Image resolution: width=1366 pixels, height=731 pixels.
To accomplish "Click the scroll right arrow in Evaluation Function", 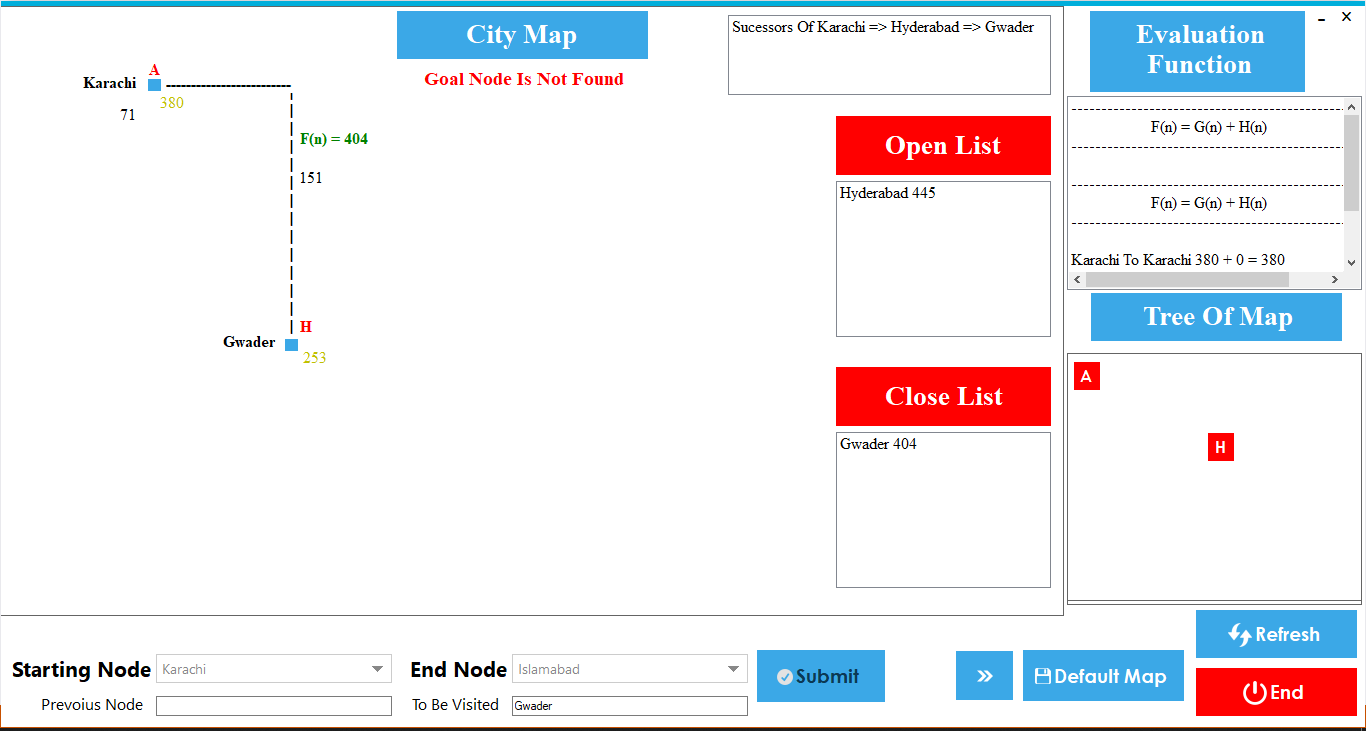I will 1335,280.
